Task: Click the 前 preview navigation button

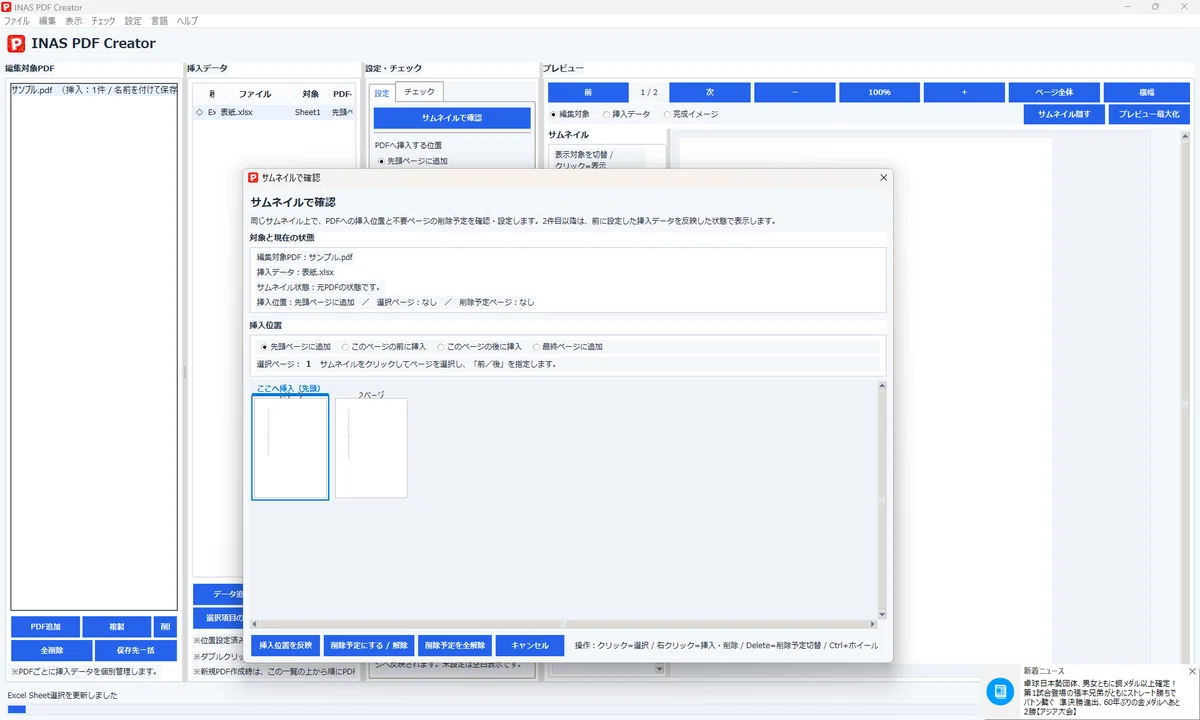Action: pos(588,92)
